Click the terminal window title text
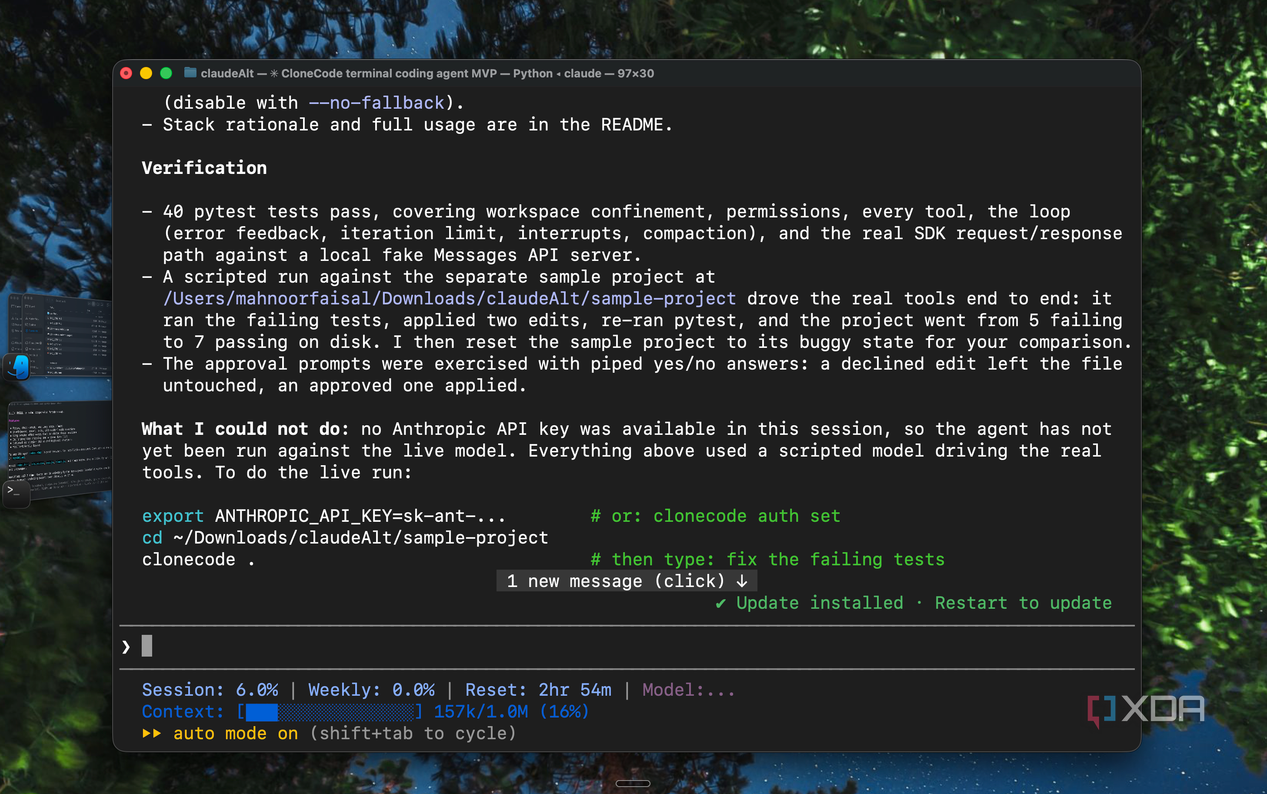Image resolution: width=1267 pixels, height=794 pixels. pos(427,73)
